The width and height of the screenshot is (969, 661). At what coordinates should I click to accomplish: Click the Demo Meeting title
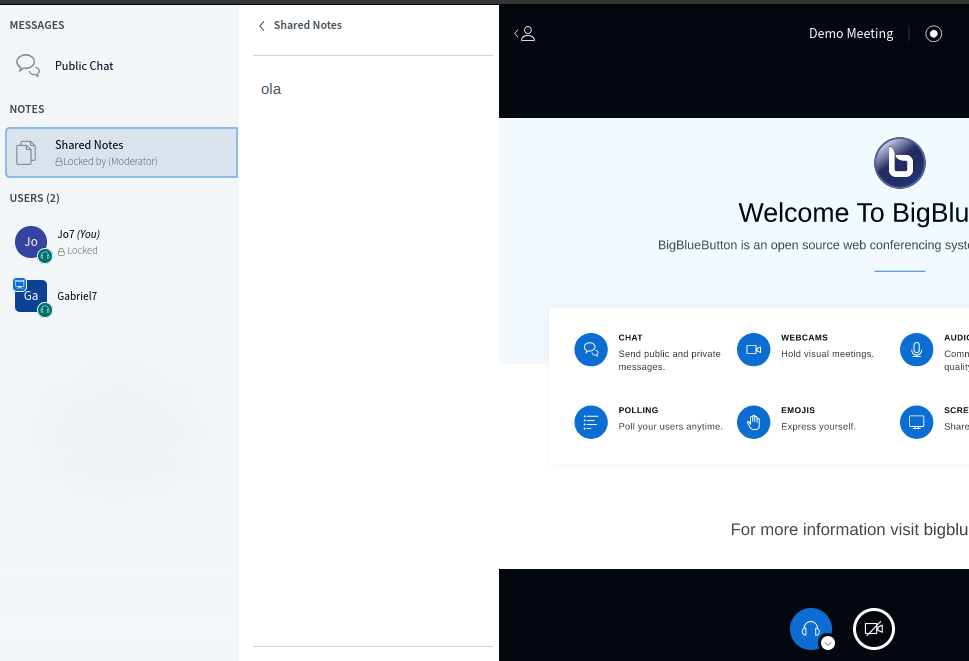(851, 33)
